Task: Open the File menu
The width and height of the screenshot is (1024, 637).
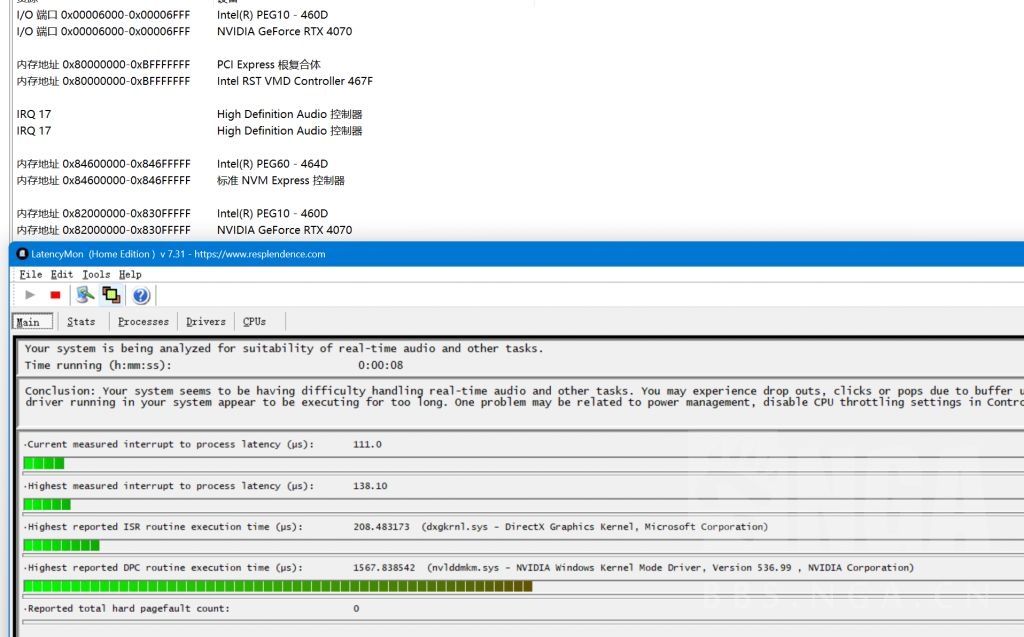Action: point(31,274)
